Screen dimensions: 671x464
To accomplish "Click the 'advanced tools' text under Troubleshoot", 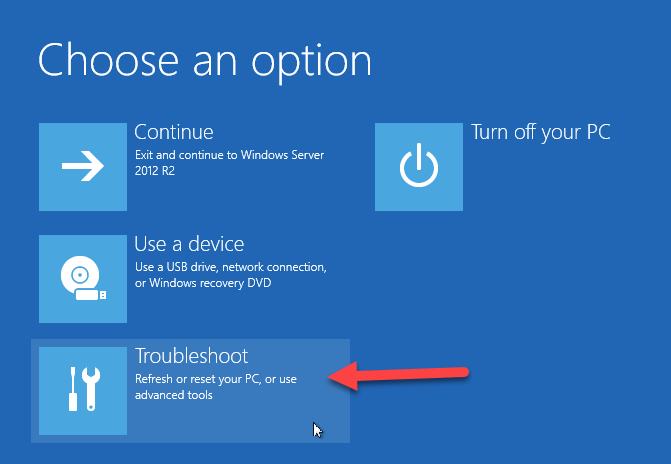I will click(x=174, y=395).
